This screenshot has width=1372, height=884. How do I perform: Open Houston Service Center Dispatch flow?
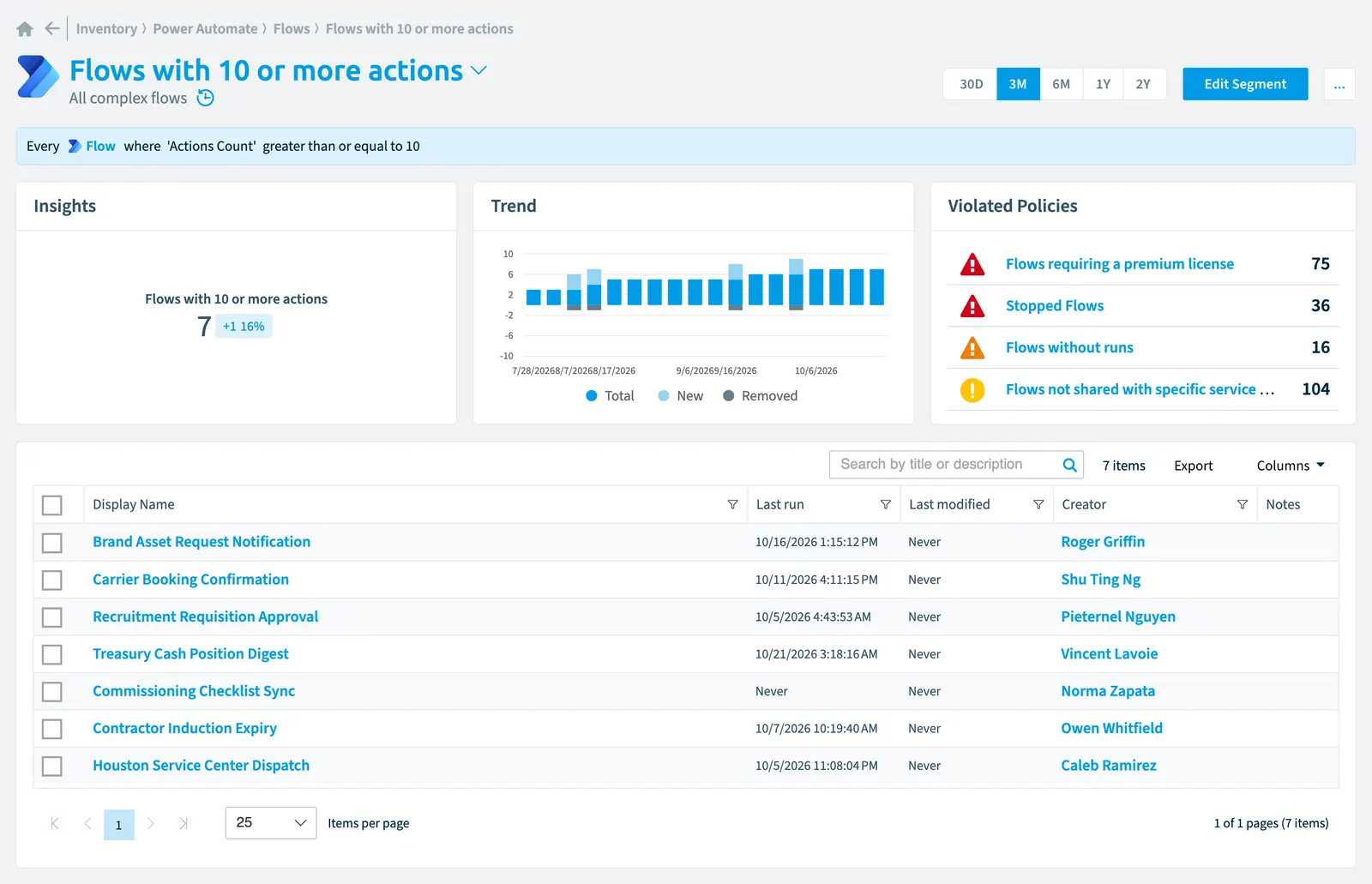click(201, 766)
